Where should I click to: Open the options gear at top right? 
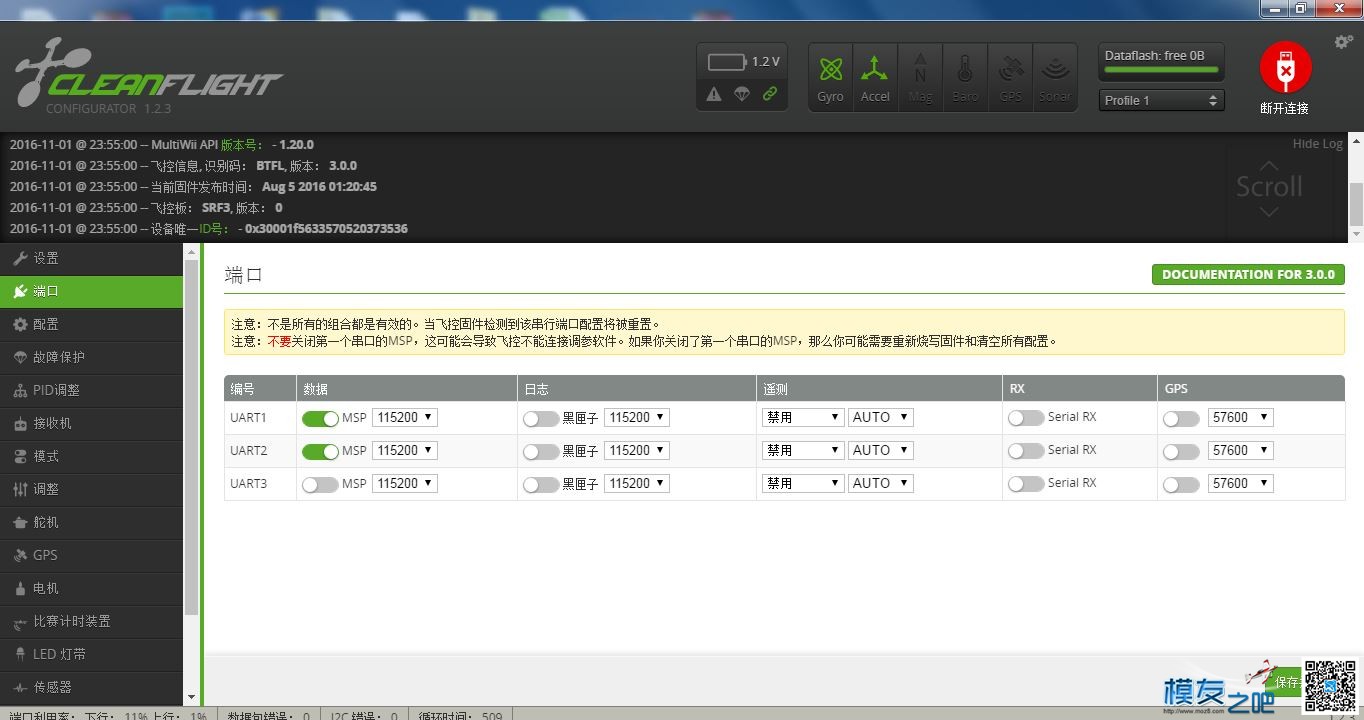coord(1344,42)
